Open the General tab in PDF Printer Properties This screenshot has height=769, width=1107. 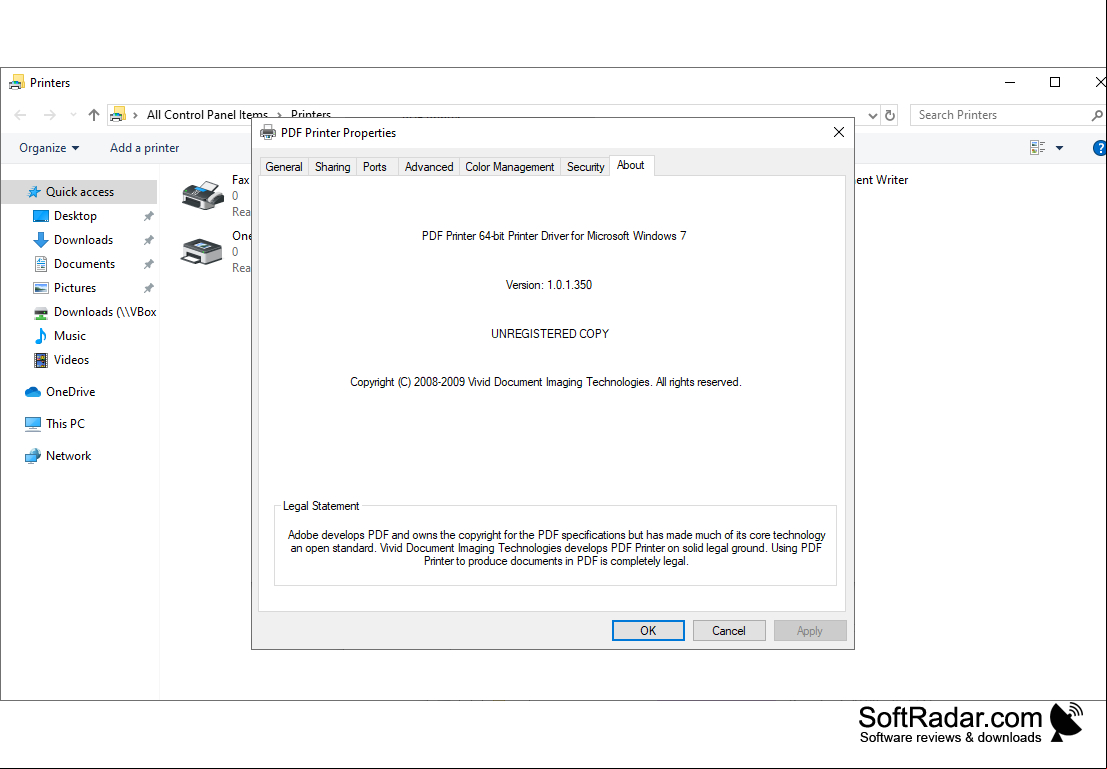(284, 167)
